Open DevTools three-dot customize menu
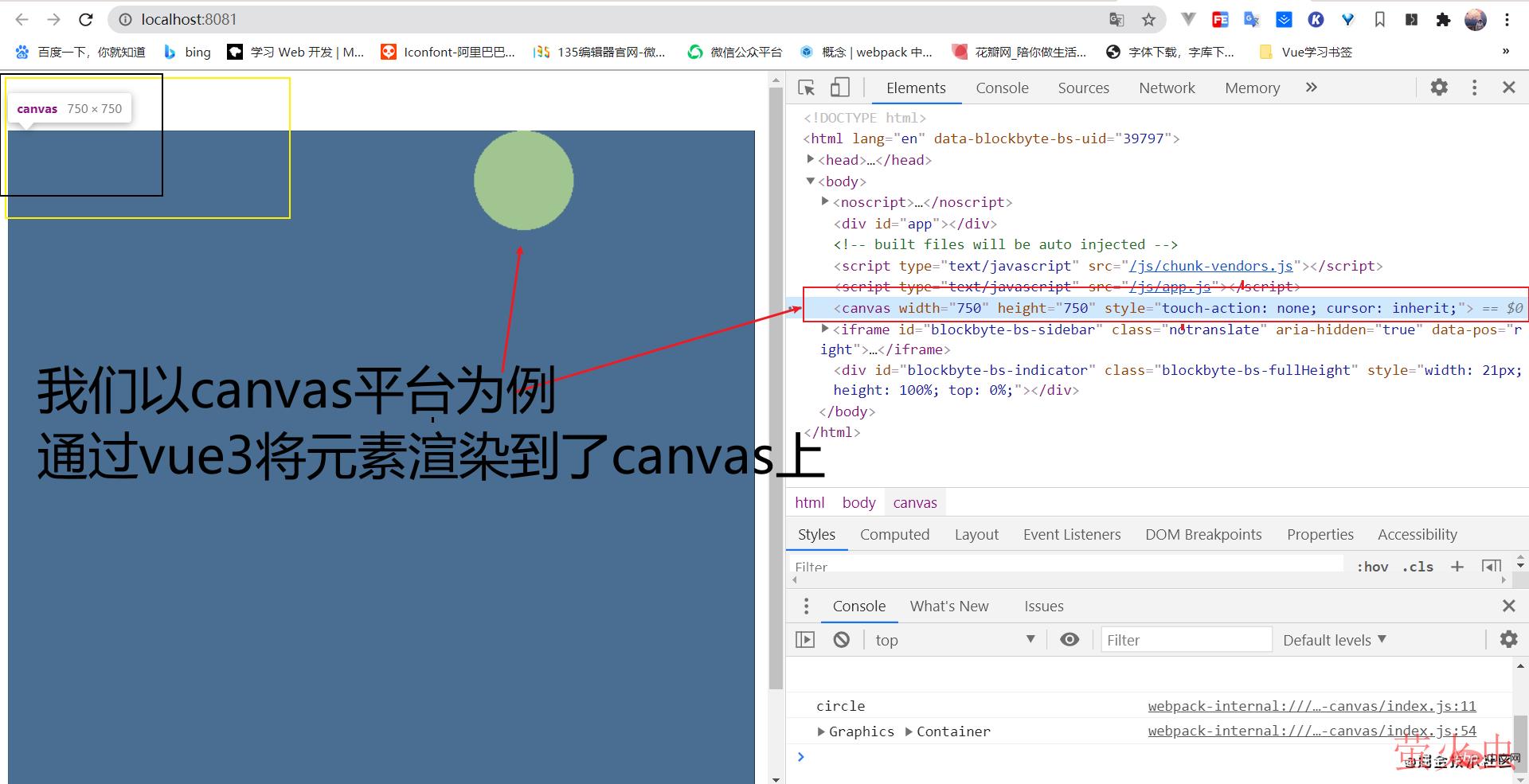Image resolution: width=1529 pixels, height=784 pixels. coord(1474,88)
